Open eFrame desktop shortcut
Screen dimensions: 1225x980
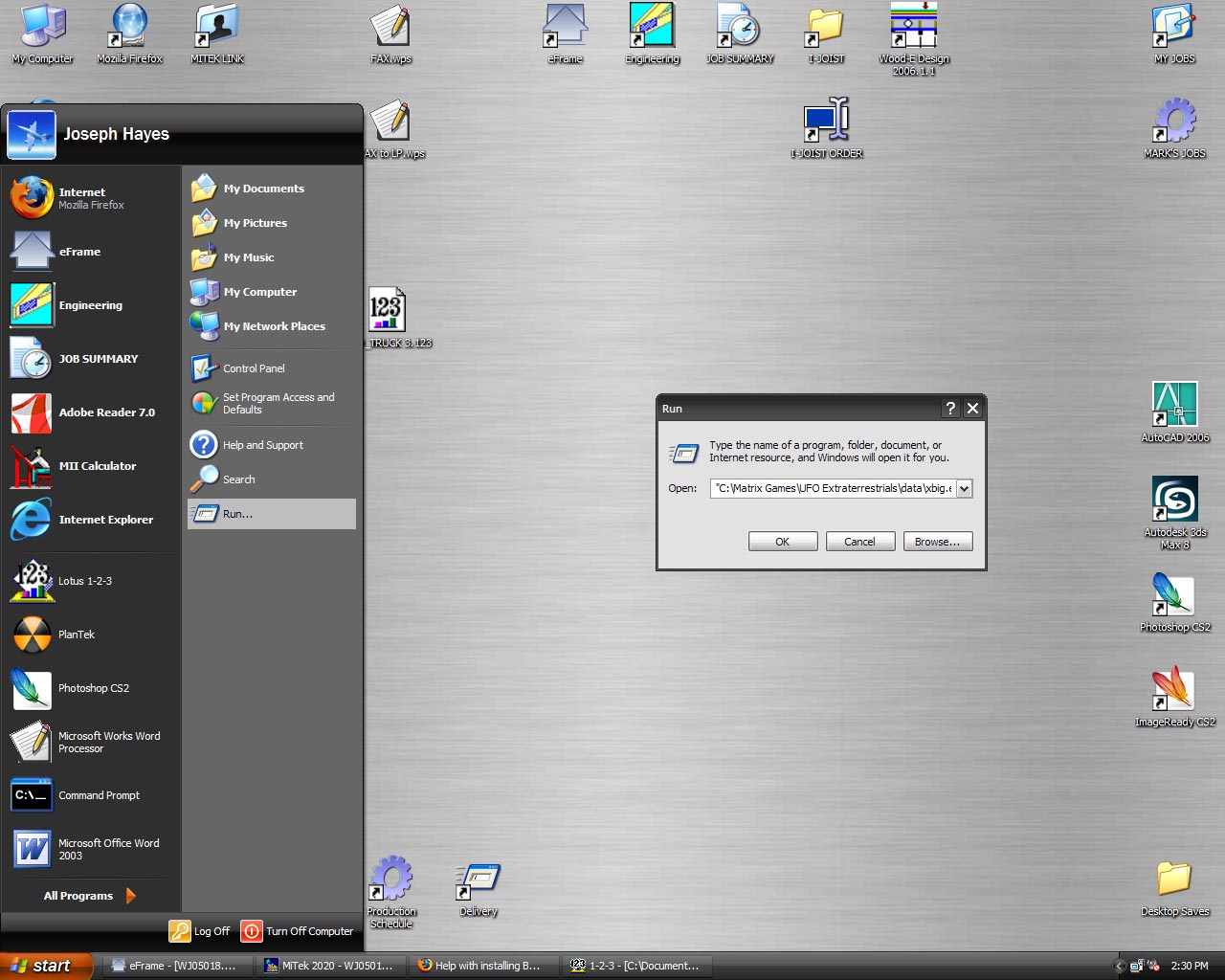(565, 34)
